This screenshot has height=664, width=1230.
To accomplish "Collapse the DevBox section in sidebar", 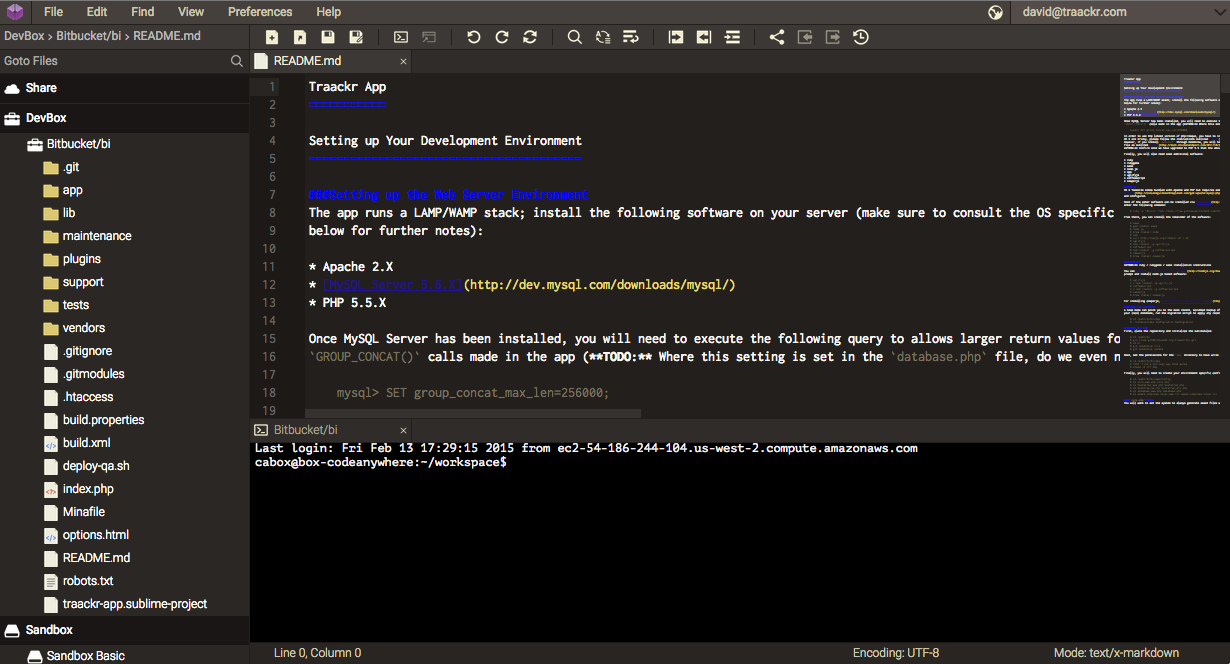I will [124, 118].
